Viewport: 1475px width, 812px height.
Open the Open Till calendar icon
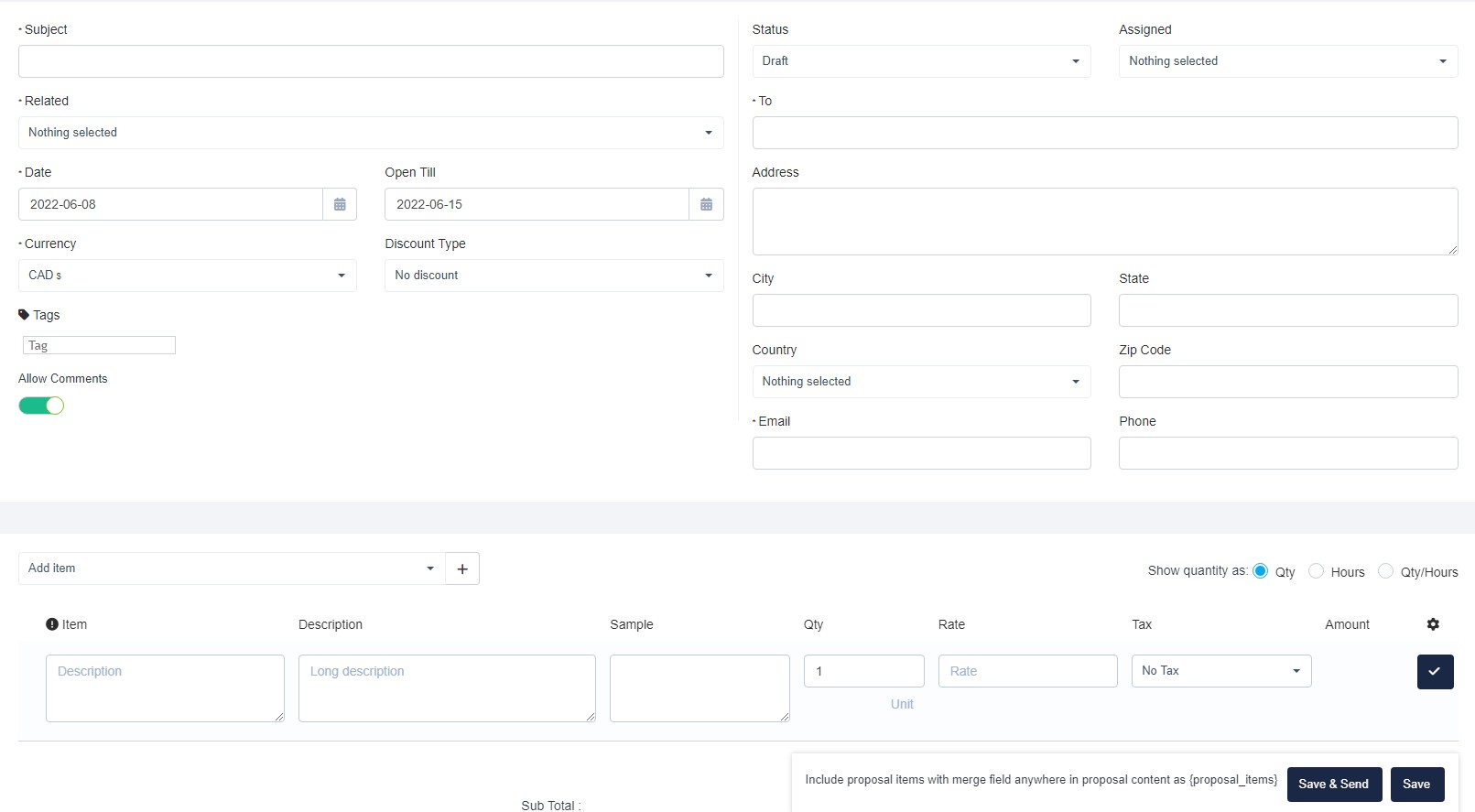[706, 204]
